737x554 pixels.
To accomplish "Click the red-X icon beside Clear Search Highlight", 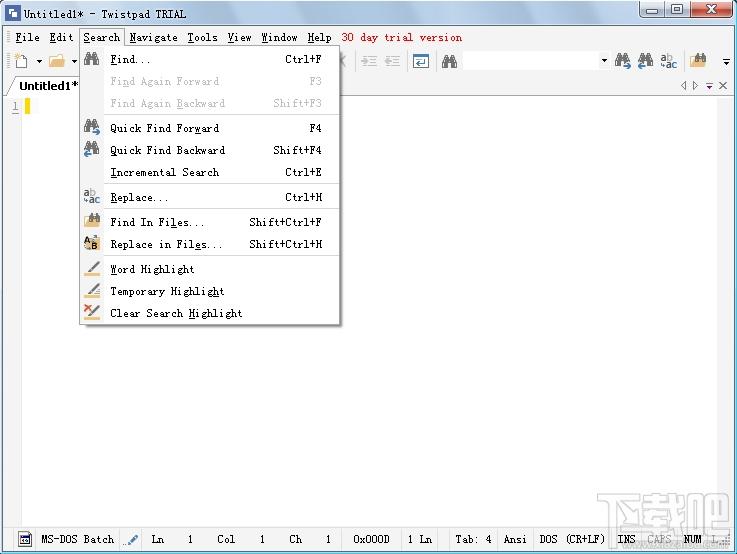I will 92,312.
